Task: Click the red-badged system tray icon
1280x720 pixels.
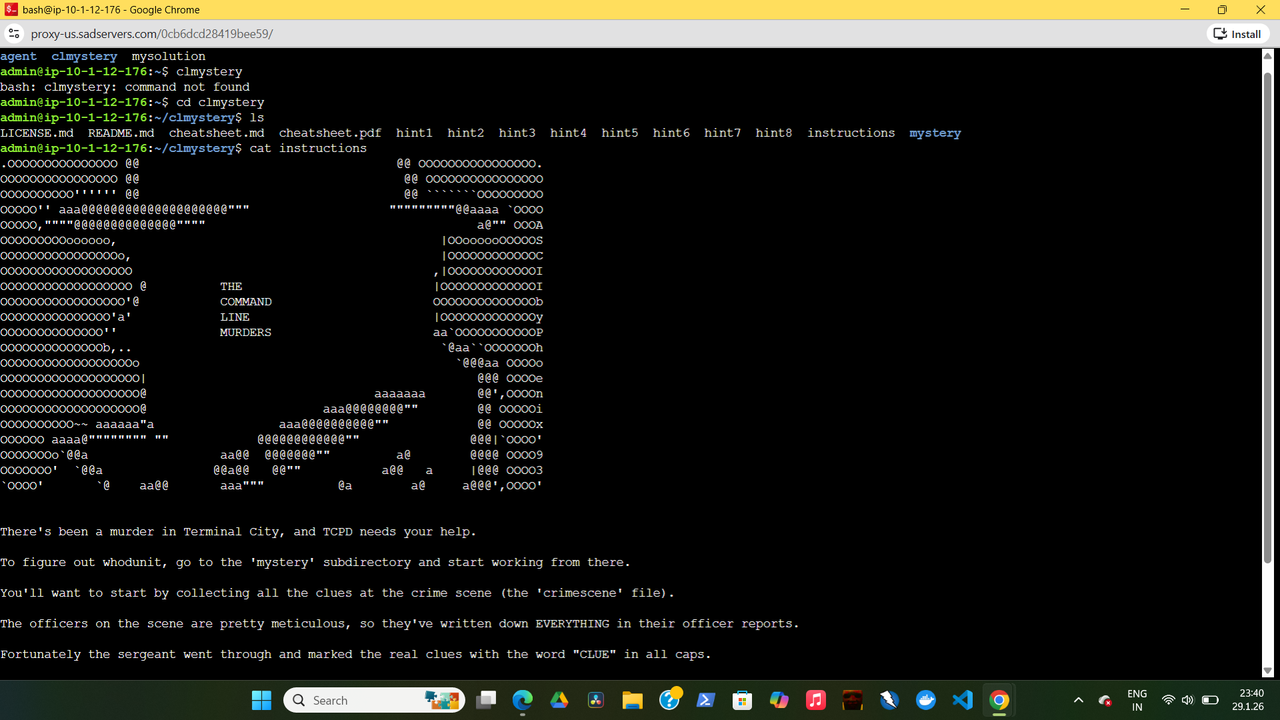Action: point(1105,700)
